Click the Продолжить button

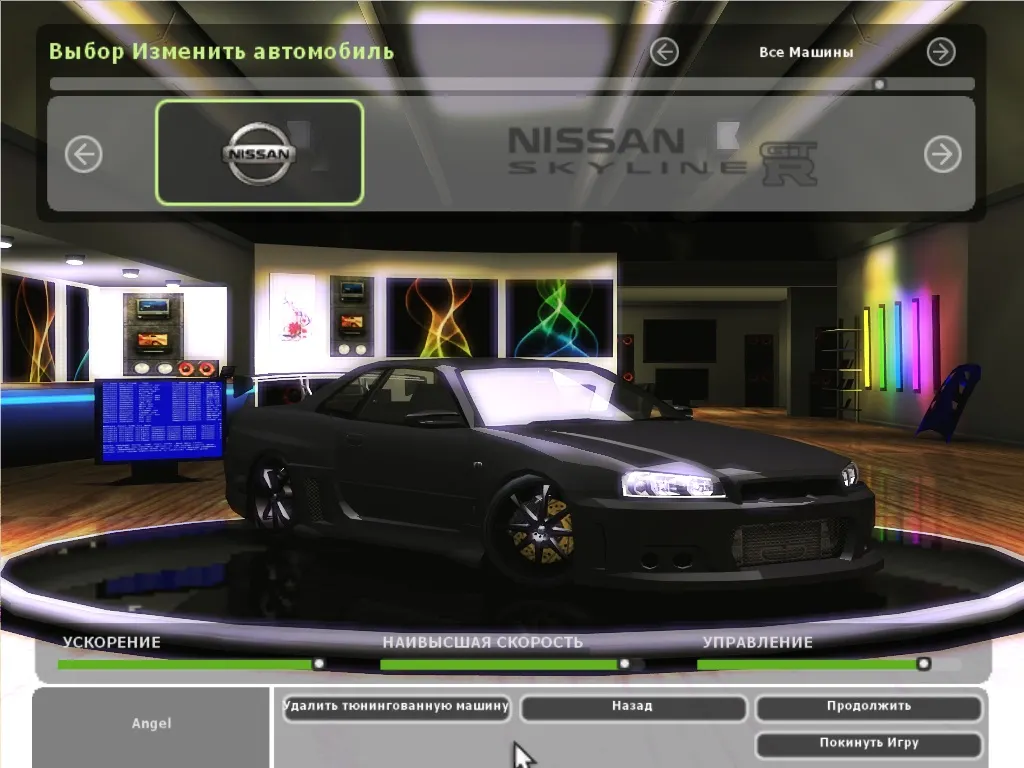[x=869, y=707]
